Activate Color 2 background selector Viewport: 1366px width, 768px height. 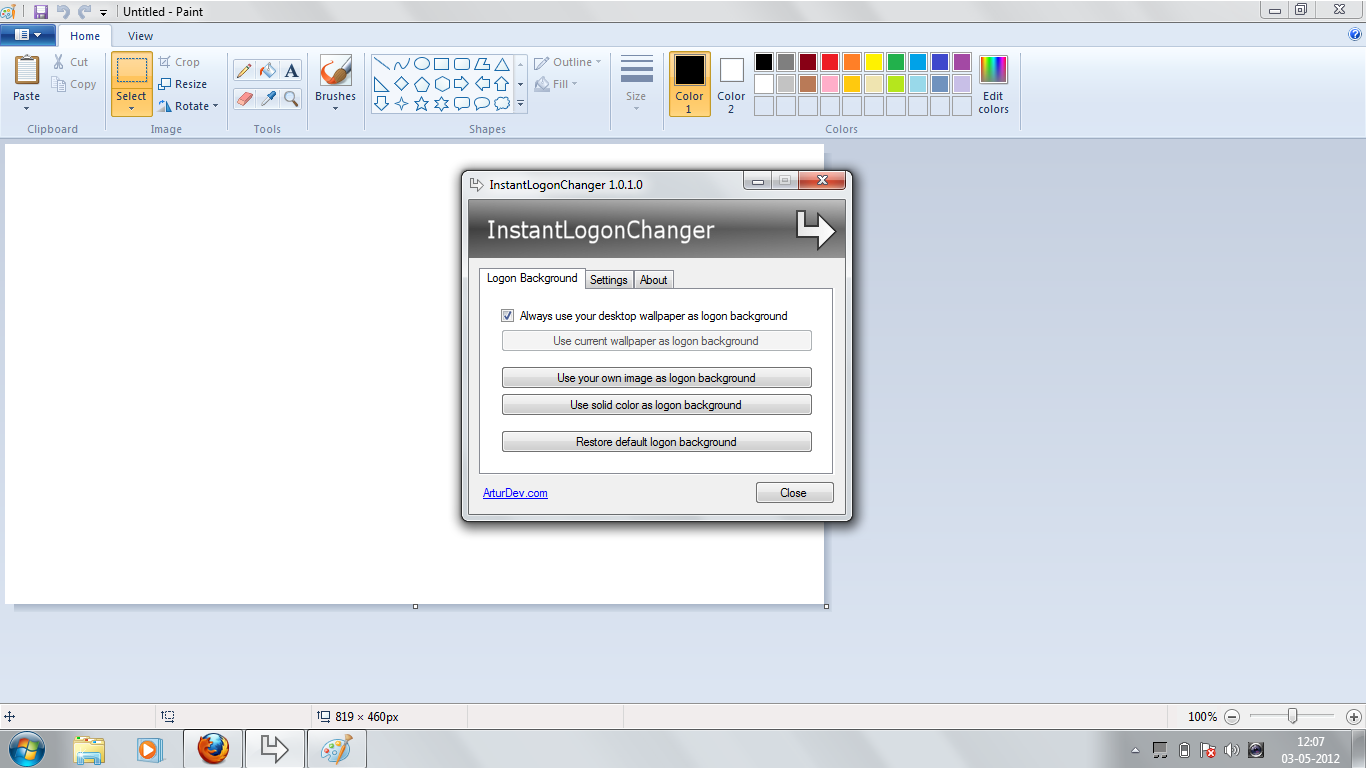731,84
